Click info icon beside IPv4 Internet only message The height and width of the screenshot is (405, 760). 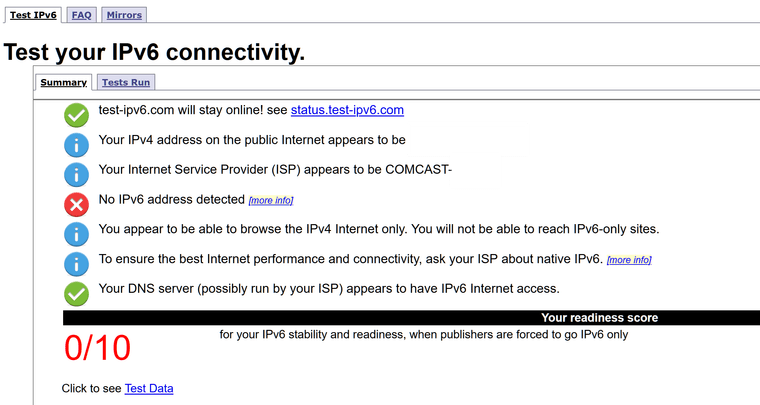[77, 234]
